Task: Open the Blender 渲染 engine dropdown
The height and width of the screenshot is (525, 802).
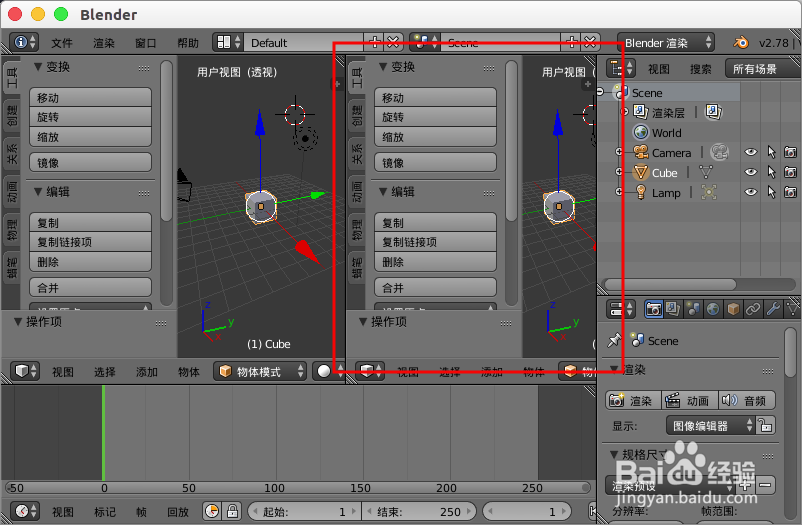Action: pos(665,42)
